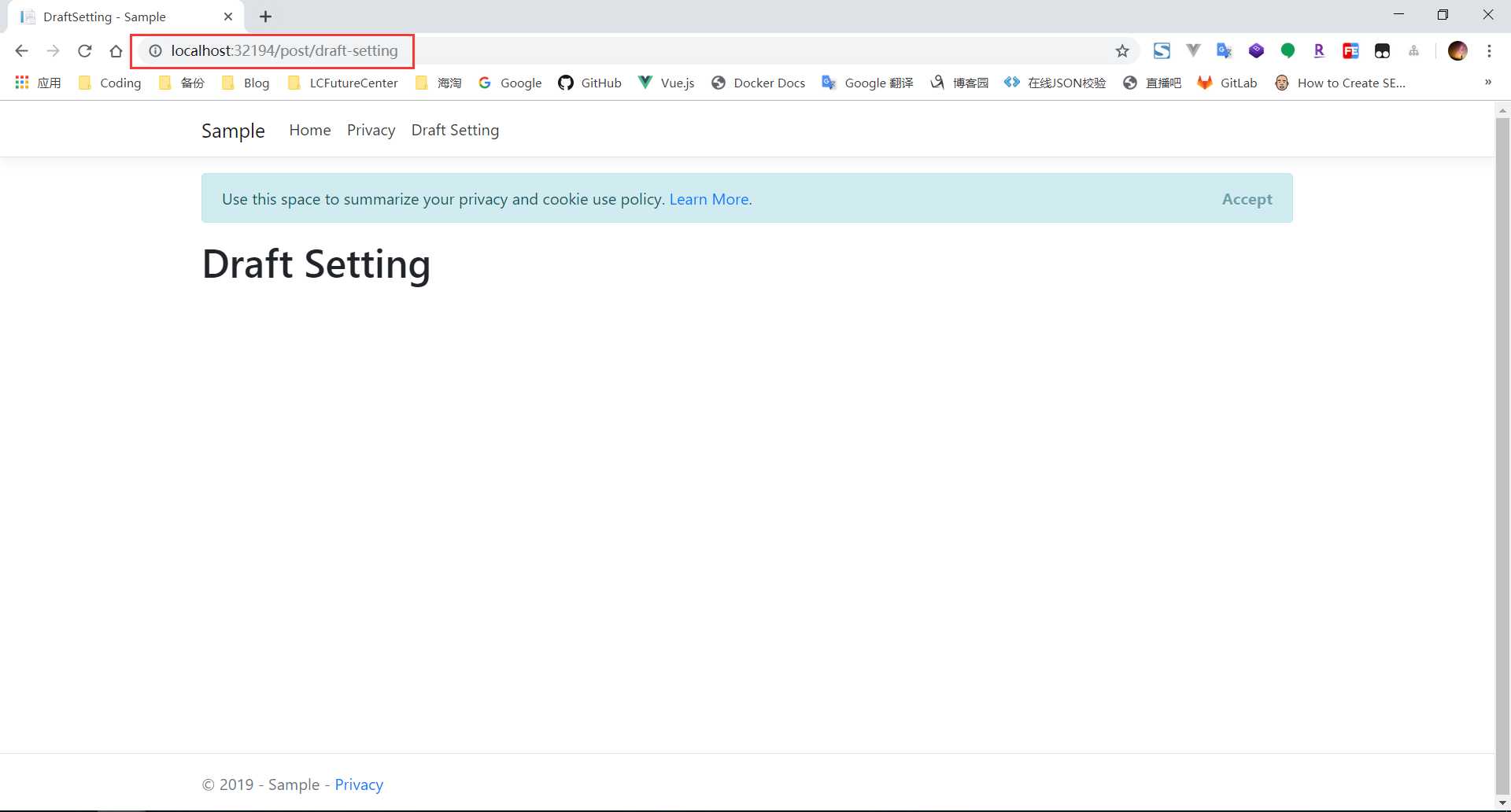The width and height of the screenshot is (1511, 812).
Task: Click the Sample brand link
Action: (233, 131)
